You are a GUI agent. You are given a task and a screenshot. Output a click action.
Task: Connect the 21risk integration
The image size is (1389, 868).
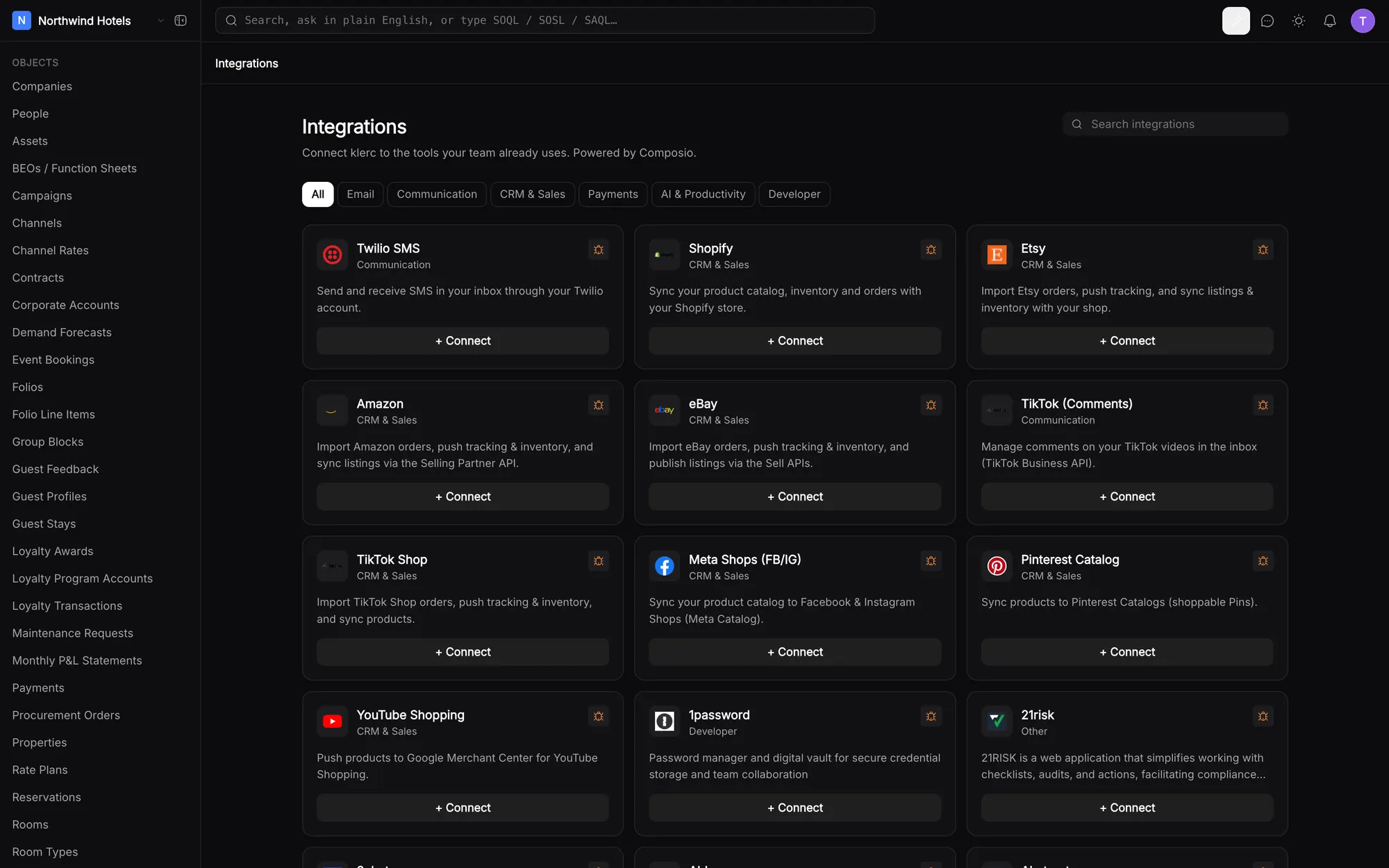tap(1127, 808)
